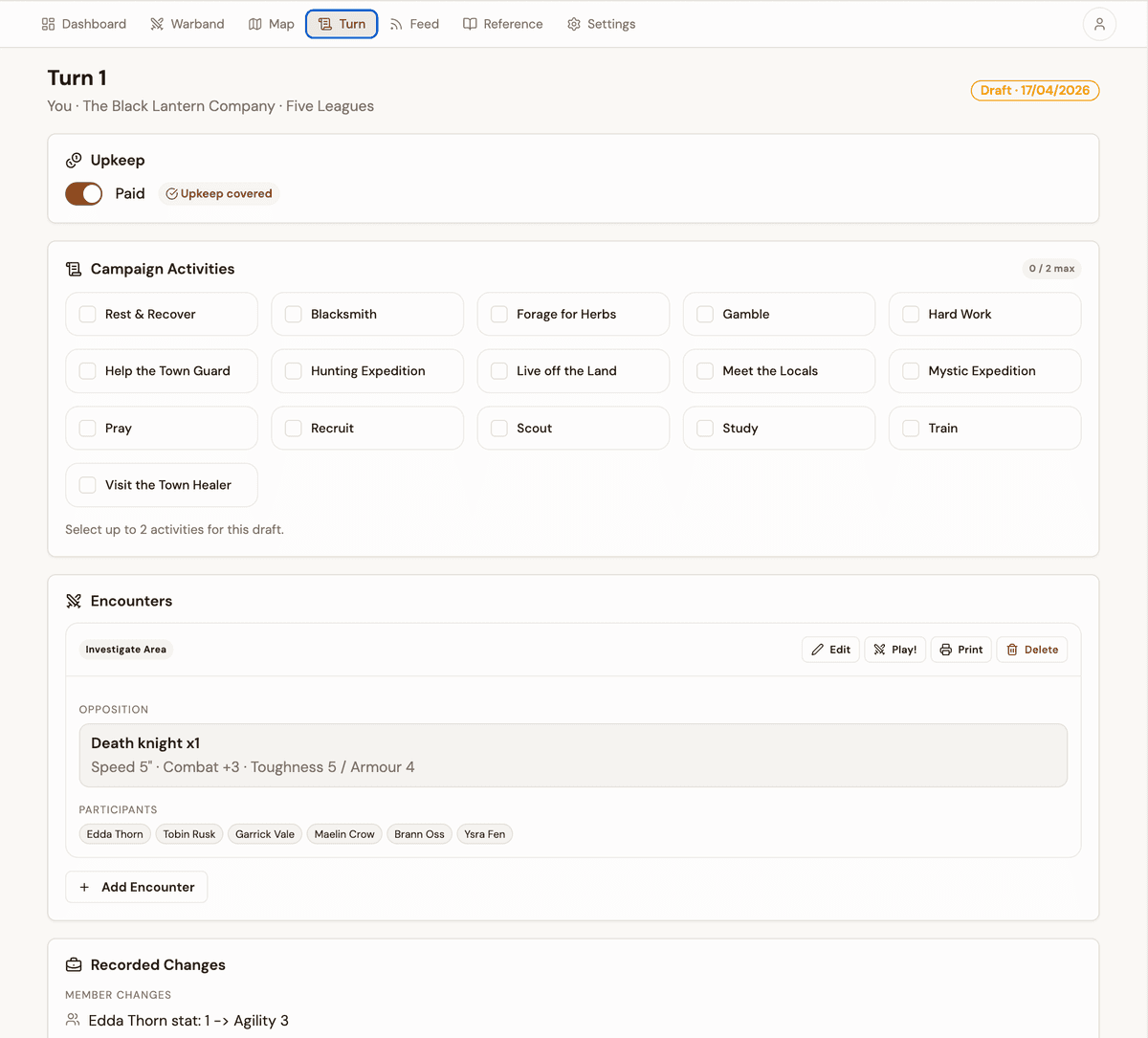The image size is (1148, 1038).
Task: Click the Death knight x1 opposition card
Action: coord(573,755)
